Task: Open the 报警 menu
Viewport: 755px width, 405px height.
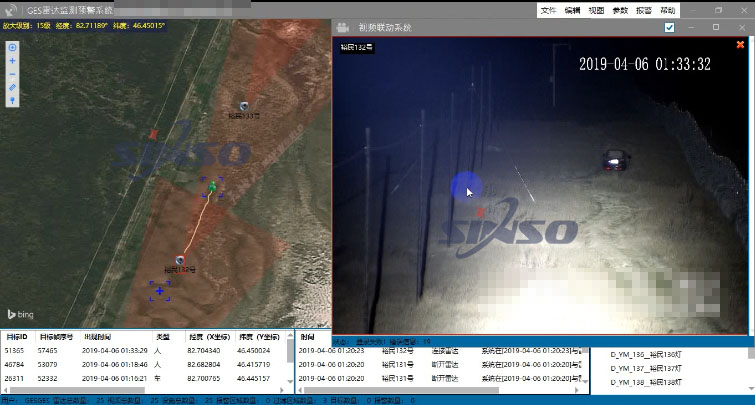Action: click(643, 9)
